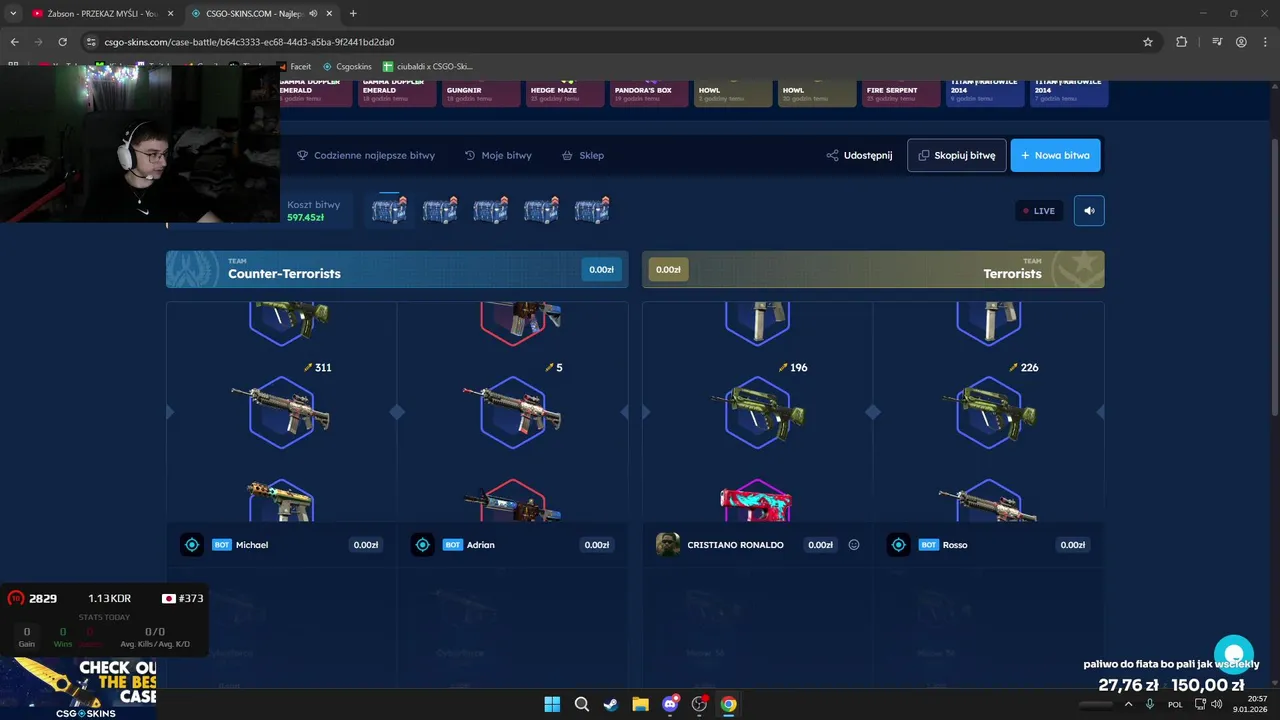Close the Żabson YouTube tab

[170, 14]
